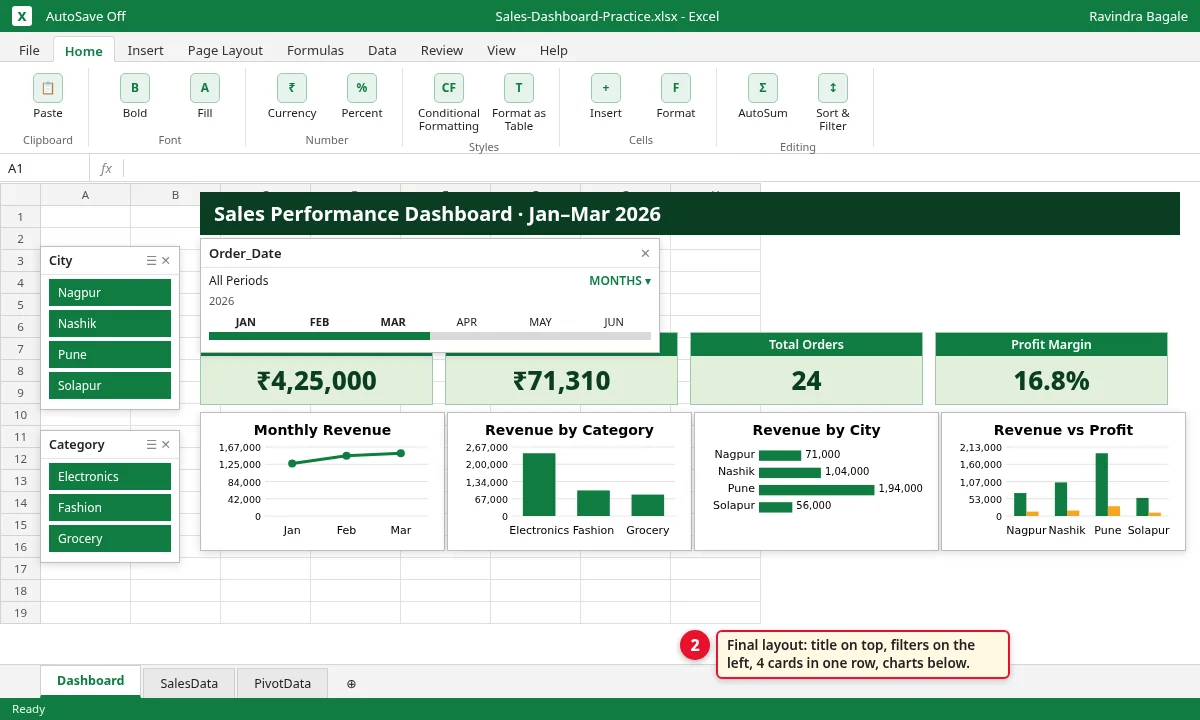The height and width of the screenshot is (720, 1200).
Task: Toggle the Solapur city filter
Action: tap(110, 386)
